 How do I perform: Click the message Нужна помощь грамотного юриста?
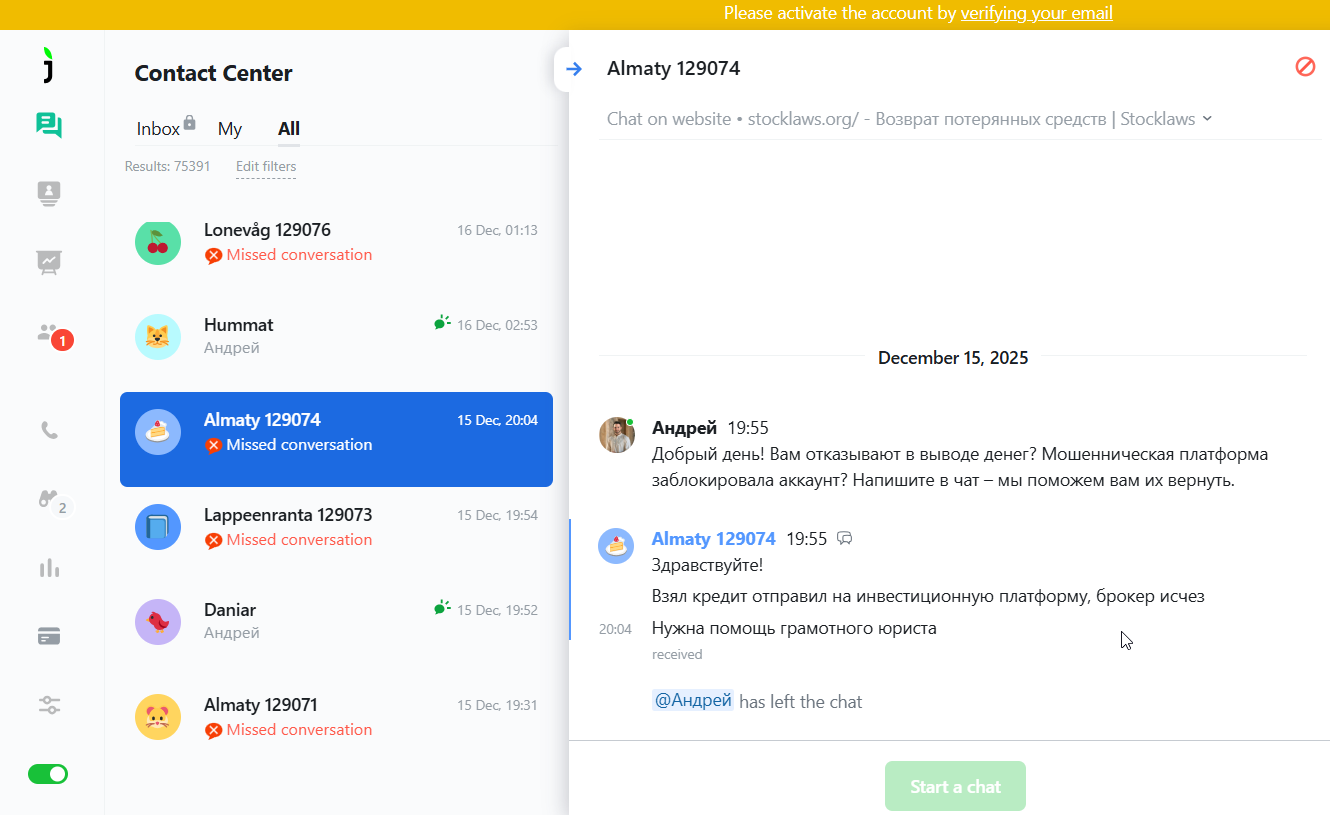pos(794,628)
